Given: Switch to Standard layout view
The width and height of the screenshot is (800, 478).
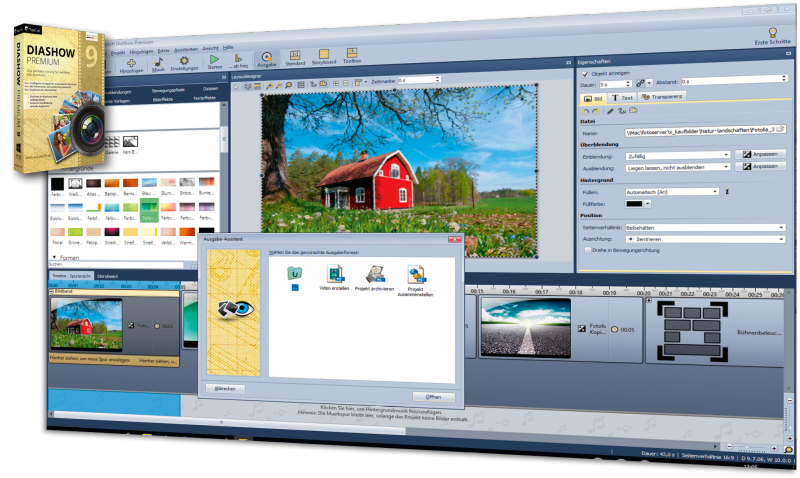Looking at the screenshot, I should 295,58.
